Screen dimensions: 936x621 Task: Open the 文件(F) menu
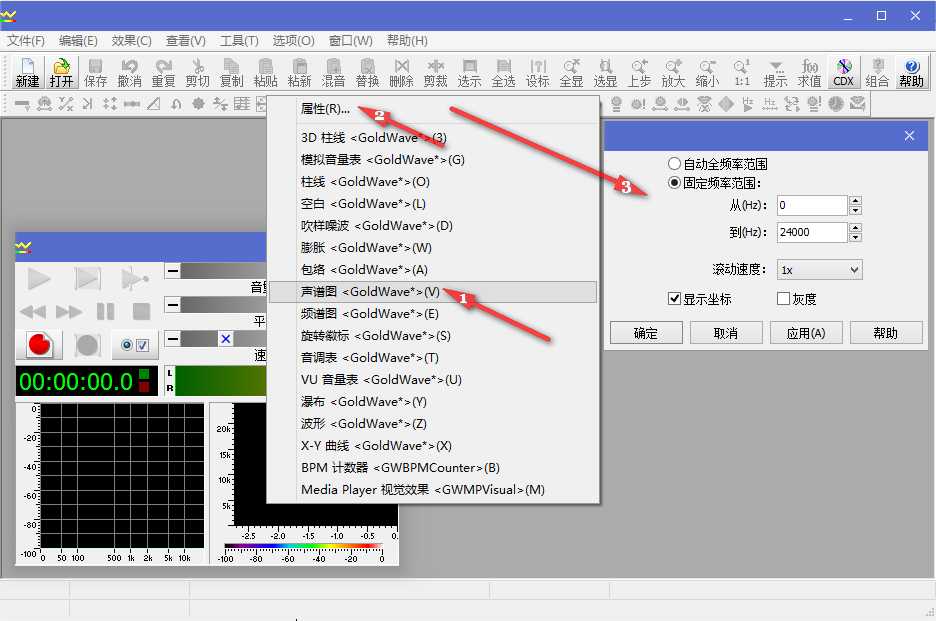[26, 41]
